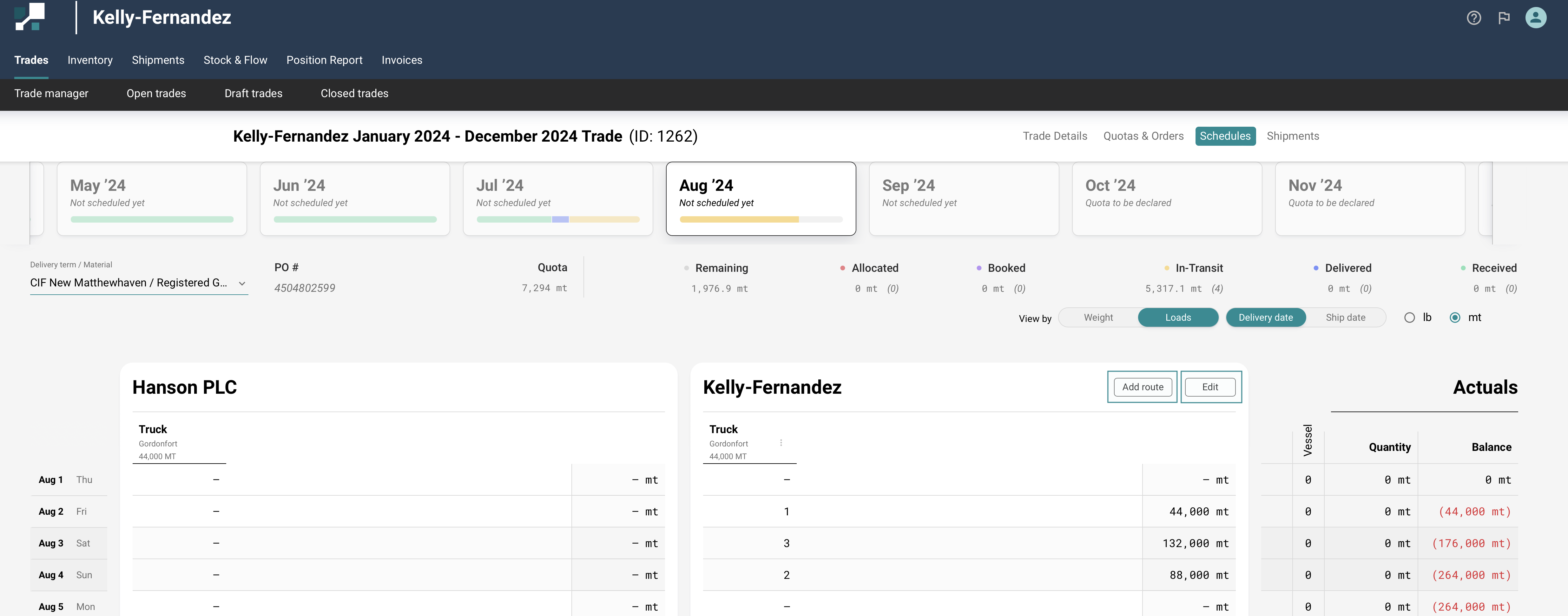Open the help question mark icon

[1474, 18]
